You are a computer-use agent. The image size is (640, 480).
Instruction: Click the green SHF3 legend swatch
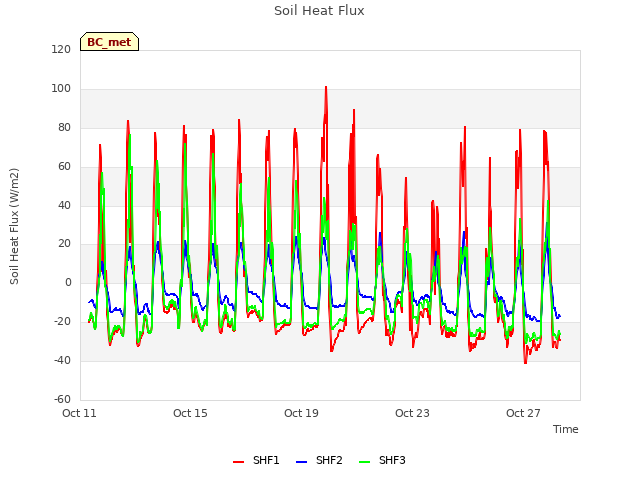(x=364, y=462)
